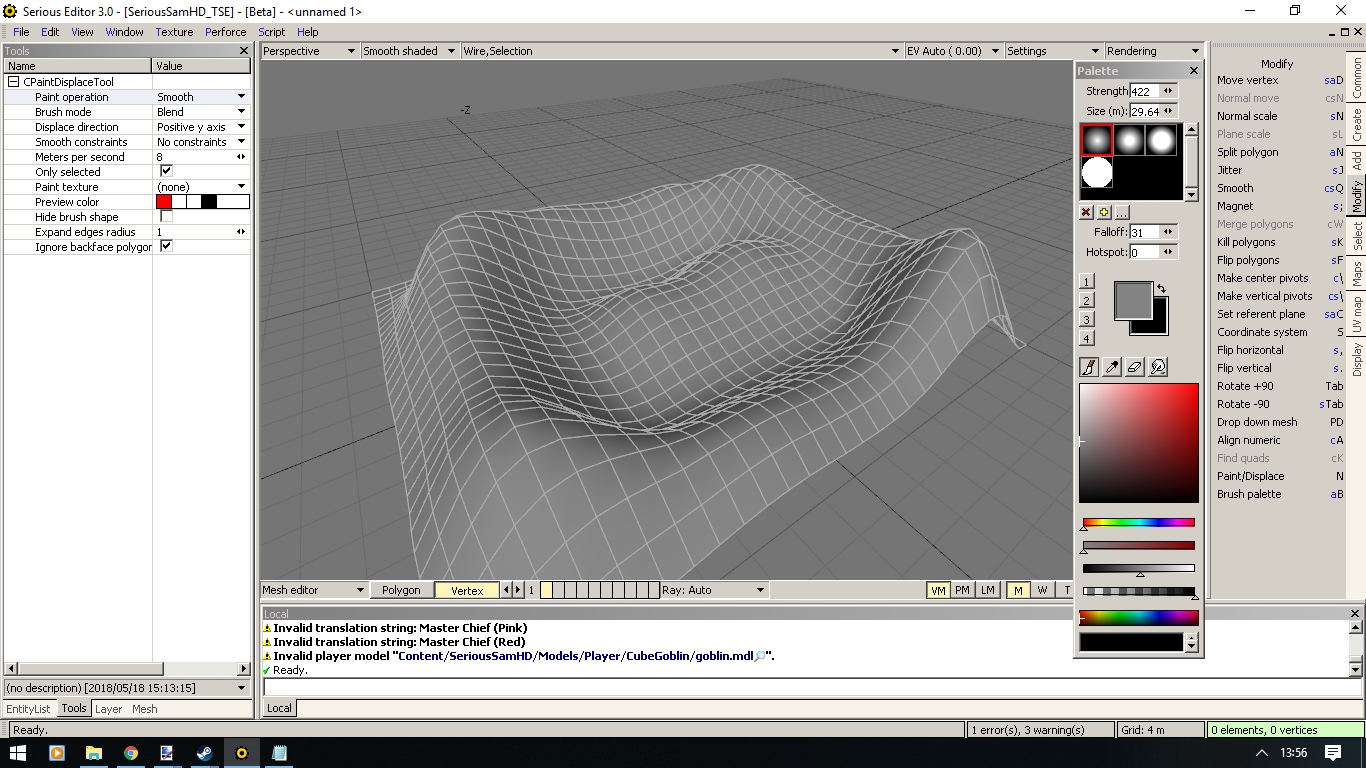Open the Texture menu
1366x768 pixels.
point(174,32)
